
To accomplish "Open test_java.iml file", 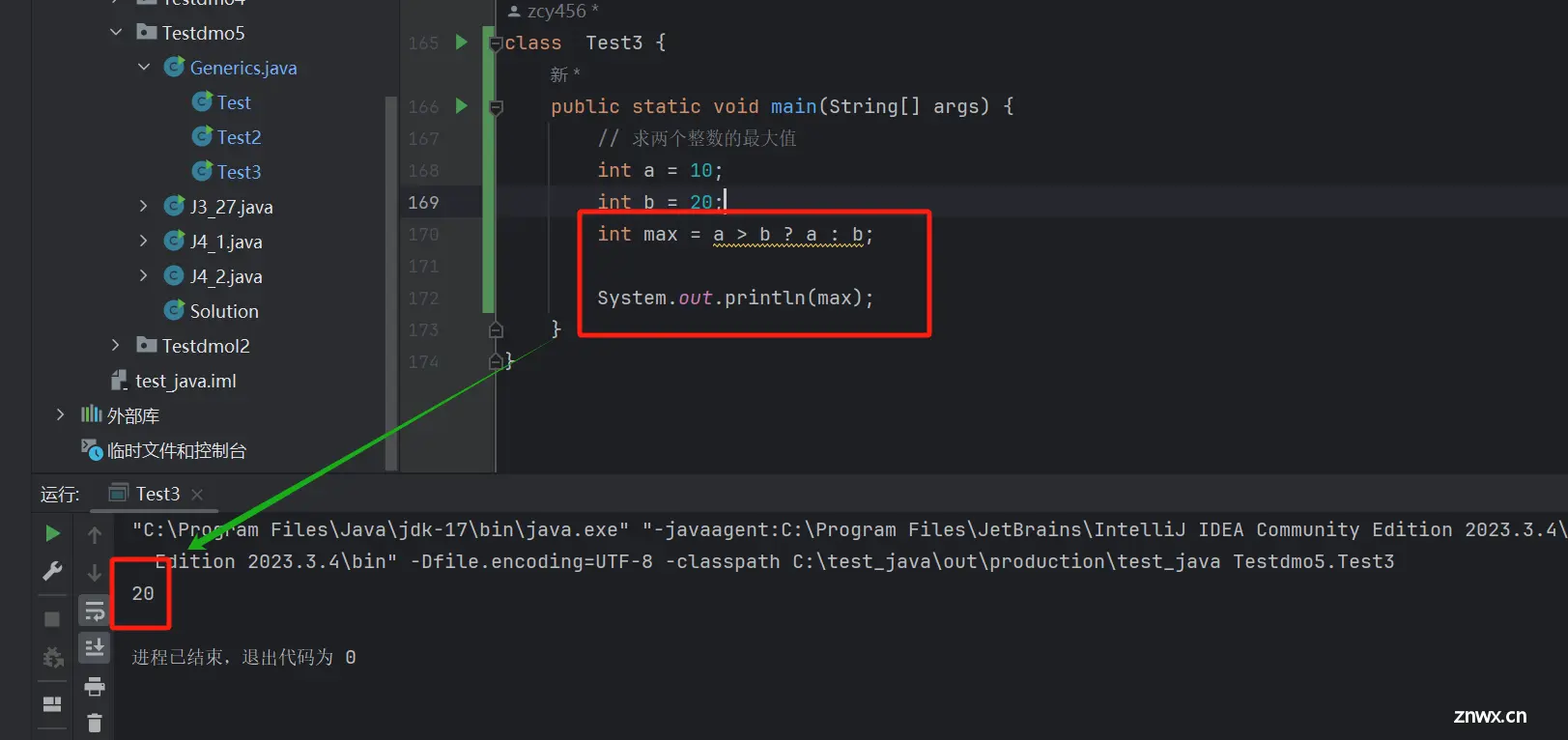I will (x=185, y=381).
